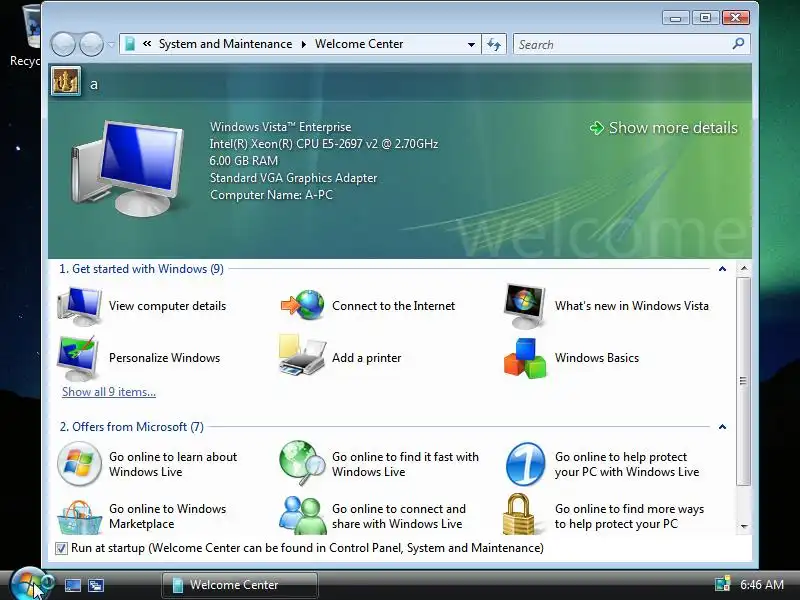Click the Intel Xeon CPU text line
This screenshot has width=800, height=600.
(323, 144)
